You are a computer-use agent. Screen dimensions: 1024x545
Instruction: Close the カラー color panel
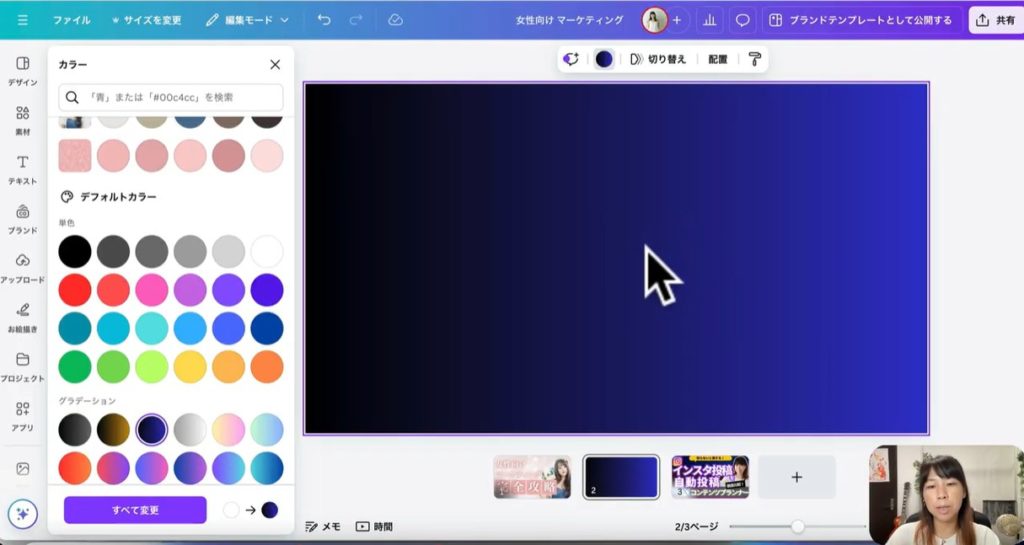tap(275, 65)
